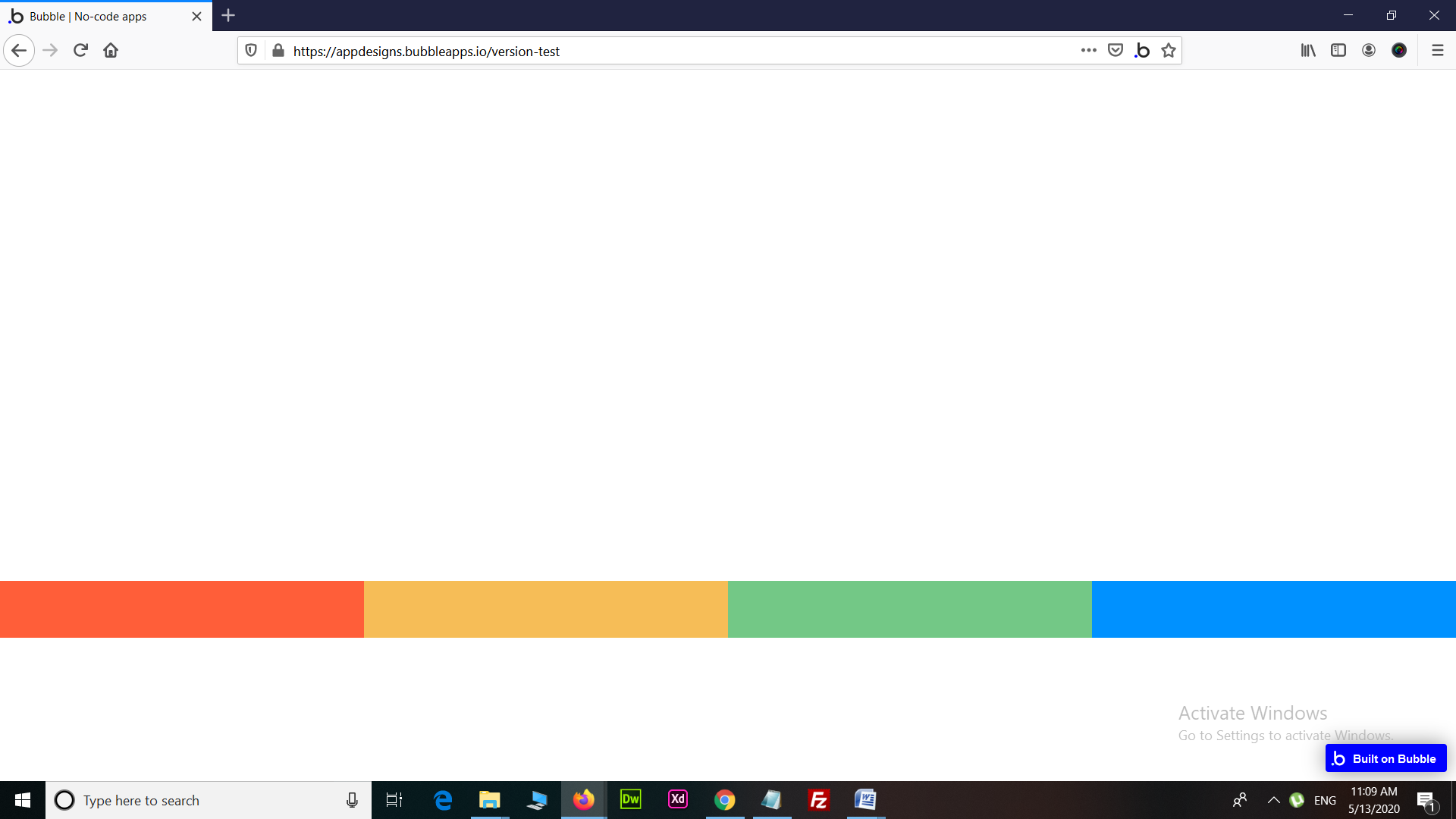Show hidden system tray icons
Image resolution: width=1456 pixels, height=819 pixels.
click(1274, 800)
